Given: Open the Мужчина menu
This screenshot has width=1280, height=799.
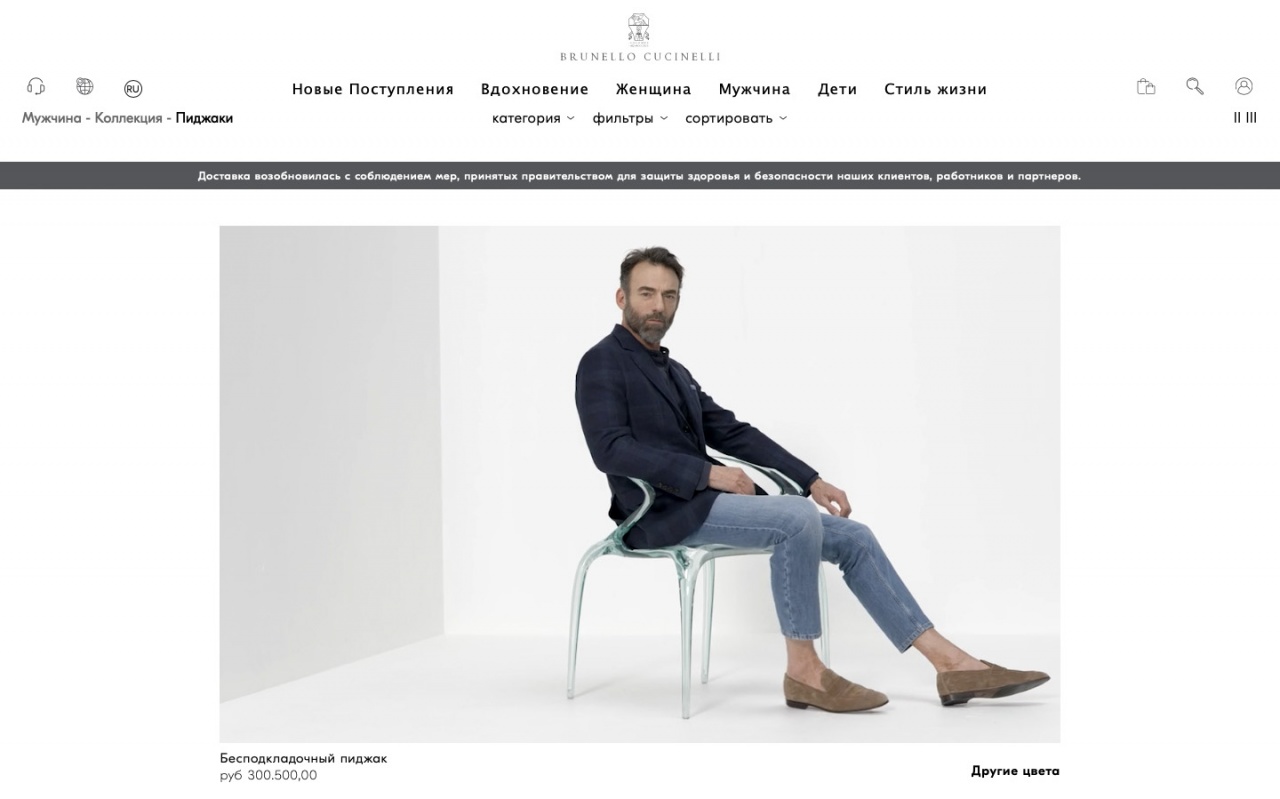Looking at the screenshot, I should coord(754,89).
